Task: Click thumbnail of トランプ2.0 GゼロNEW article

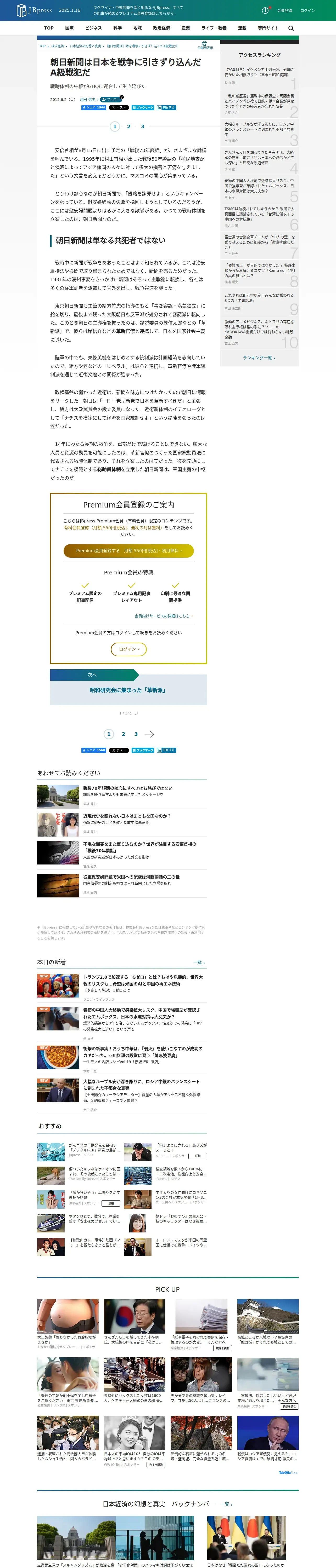Action: point(58,986)
